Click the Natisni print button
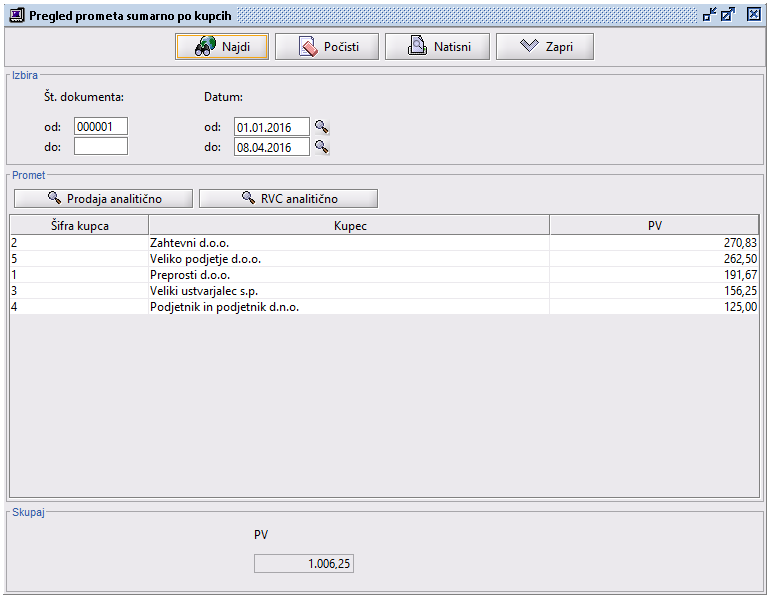The width and height of the screenshot is (772, 599). 435,47
